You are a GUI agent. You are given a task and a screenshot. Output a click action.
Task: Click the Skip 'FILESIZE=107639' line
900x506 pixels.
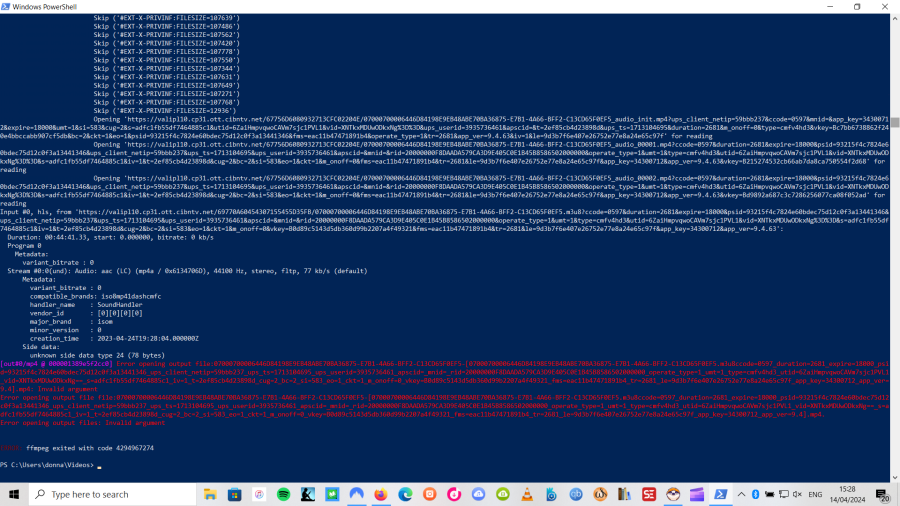pos(166,18)
